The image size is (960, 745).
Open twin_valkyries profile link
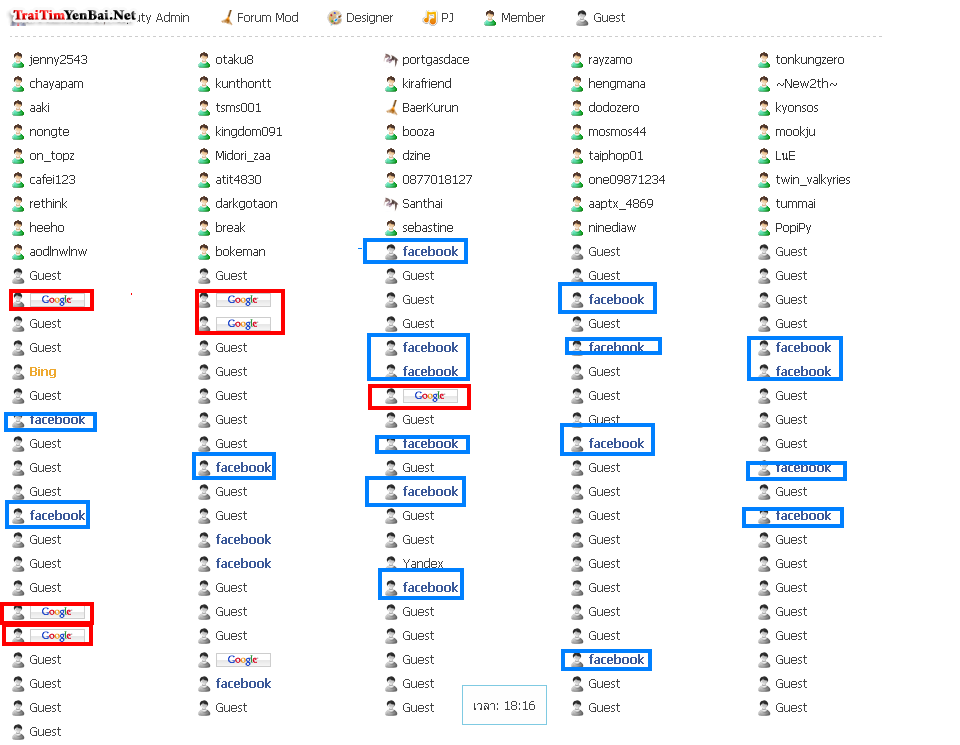click(x=813, y=179)
